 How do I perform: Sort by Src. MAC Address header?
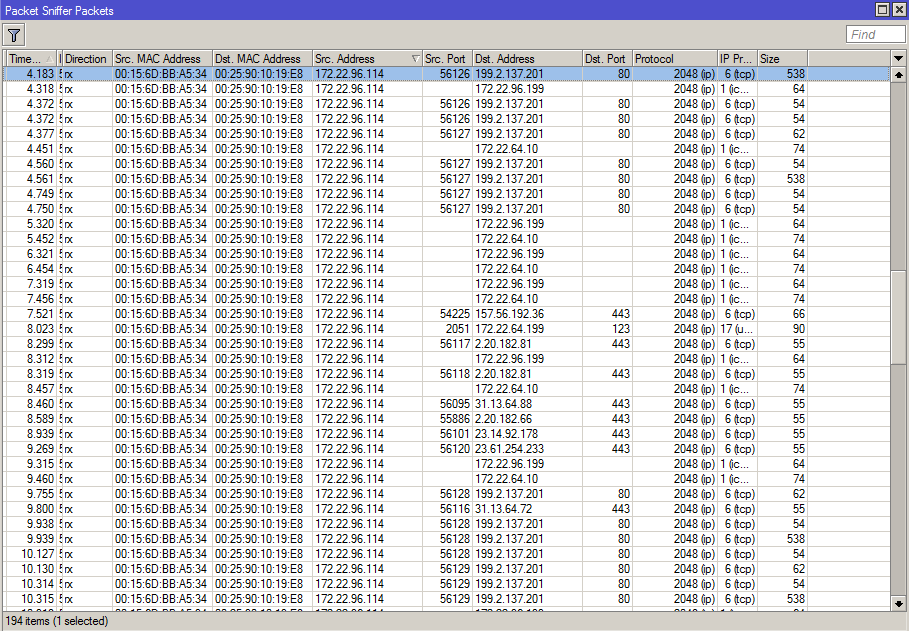pyautogui.click(x=162, y=59)
